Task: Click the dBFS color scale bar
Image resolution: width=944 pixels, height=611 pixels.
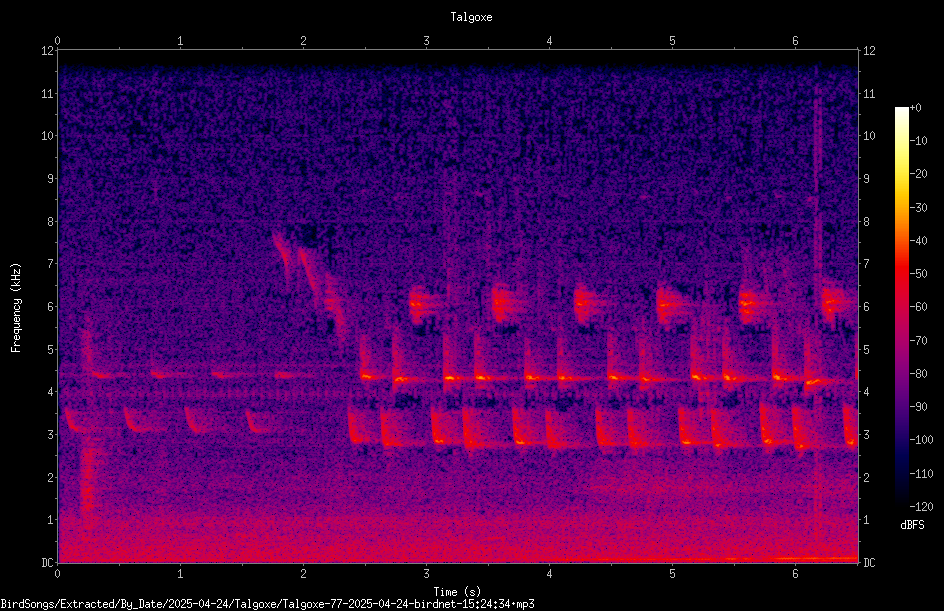Action: point(901,306)
